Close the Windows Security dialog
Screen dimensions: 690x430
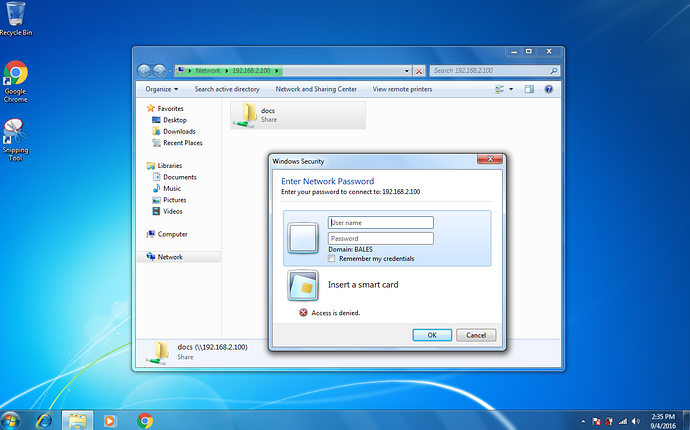click(490, 159)
